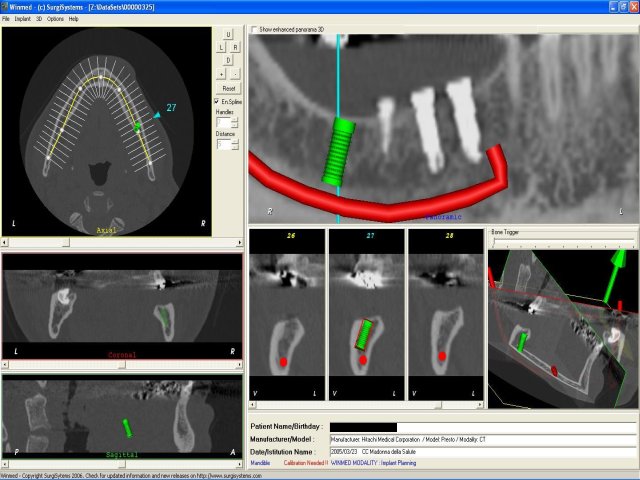The image size is (640, 480).
Task: Click the Coronal view label
Action: point(122,355)
